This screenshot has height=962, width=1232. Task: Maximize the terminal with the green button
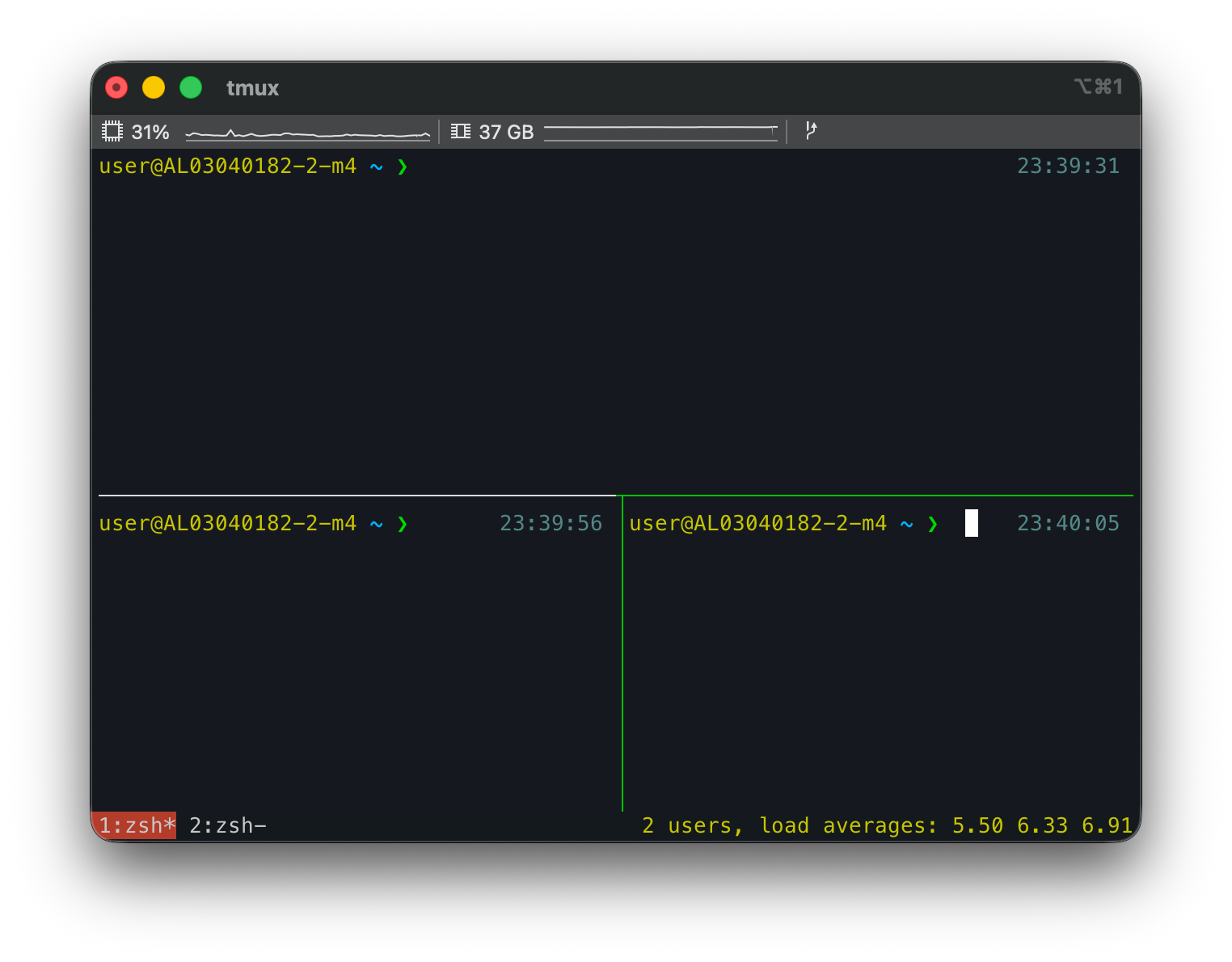(x=191, y=87)
